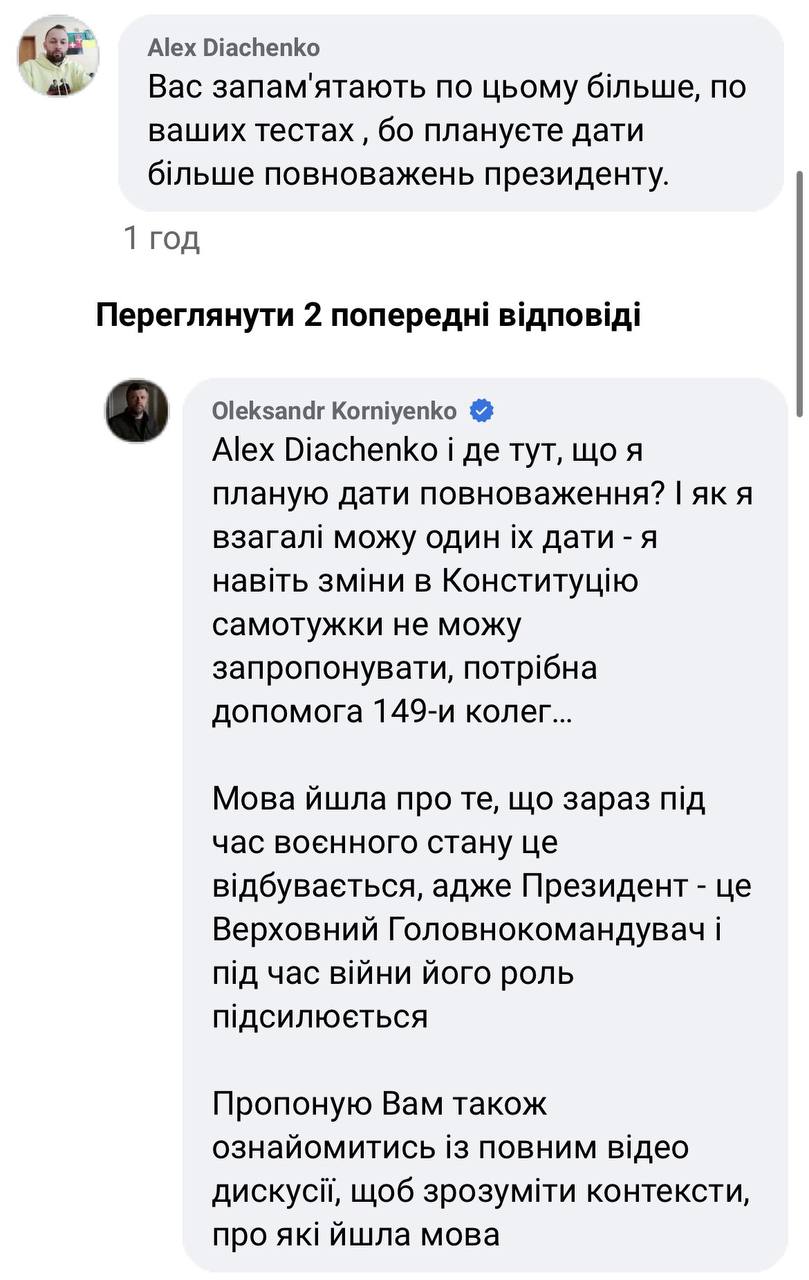Click the paragraph starting "Пропоную Вам також"
The width and height of the screenshot is (809, 1280).
(x=481, y=1170)
